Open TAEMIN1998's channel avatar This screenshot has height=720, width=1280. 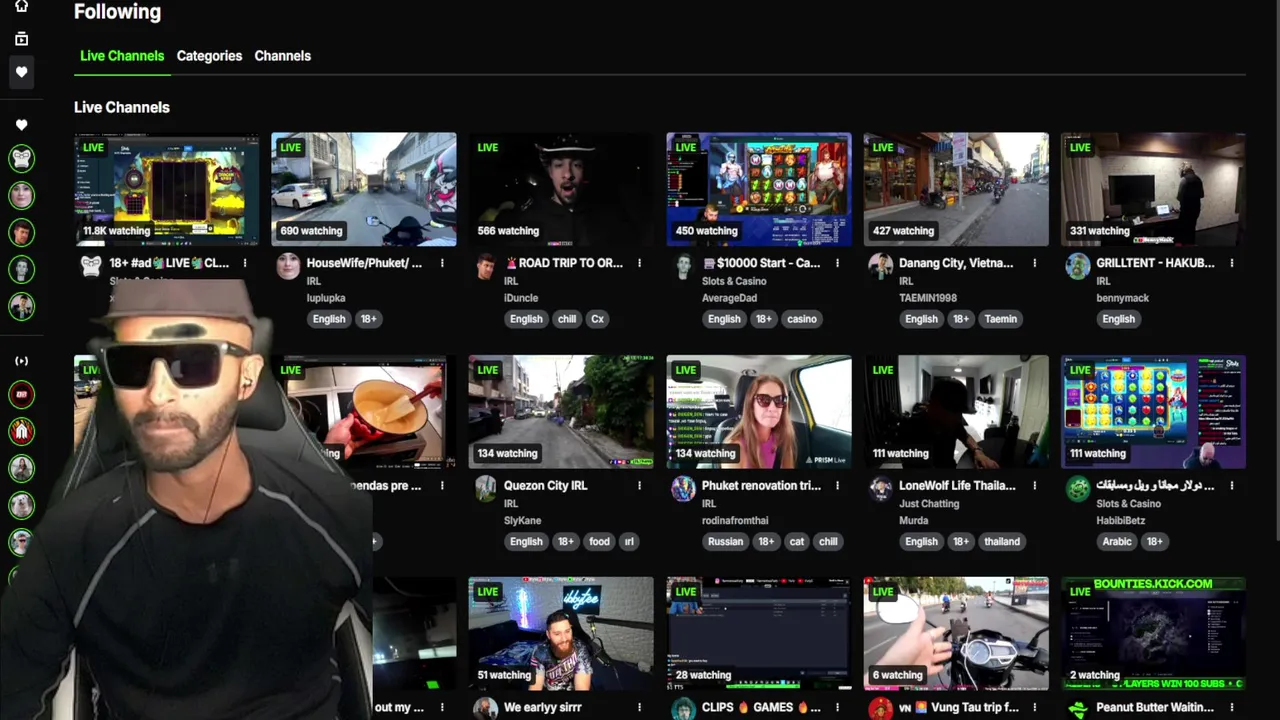pyautogui.click(x=880, y=266)
